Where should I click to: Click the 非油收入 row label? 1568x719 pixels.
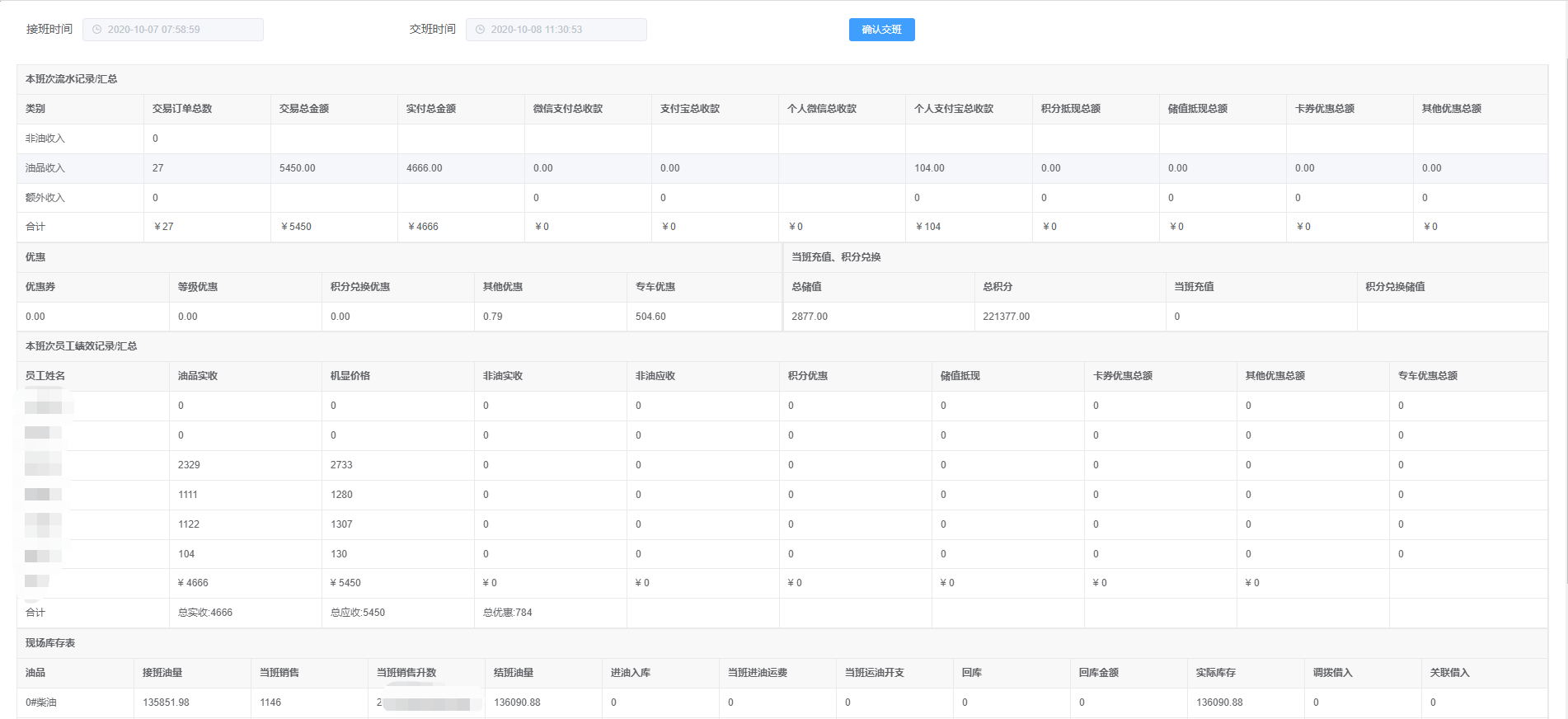point(45,139)
